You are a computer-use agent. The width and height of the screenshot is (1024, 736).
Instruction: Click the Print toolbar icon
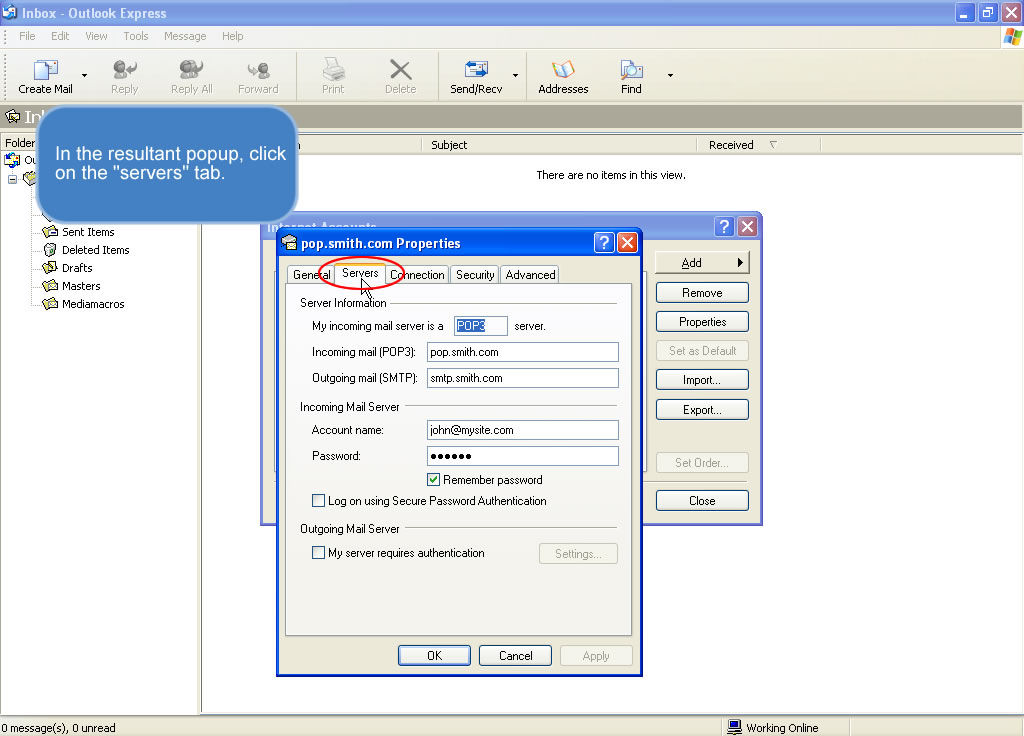pos(333,71)
